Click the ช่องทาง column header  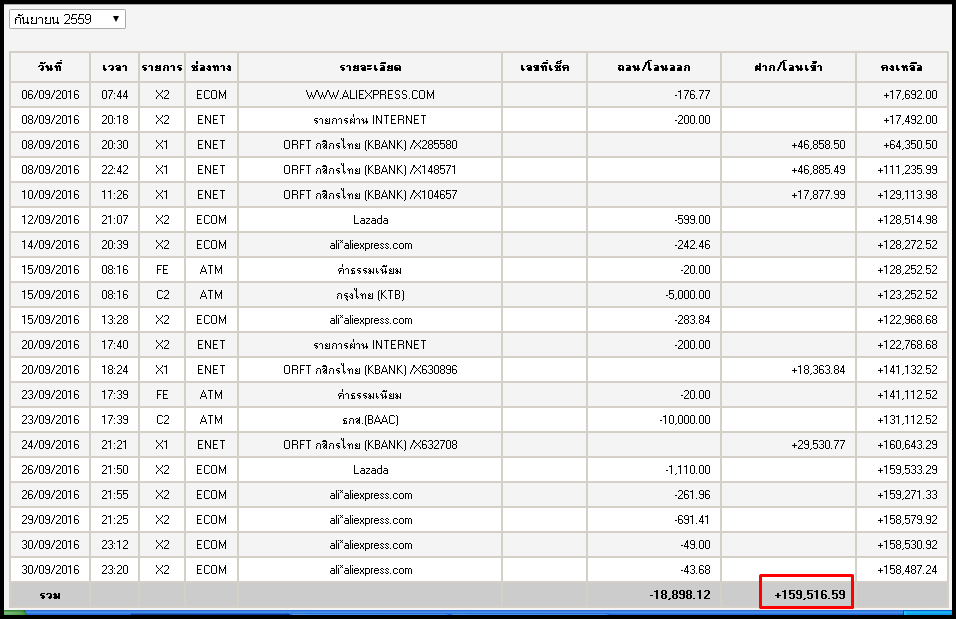211,67
